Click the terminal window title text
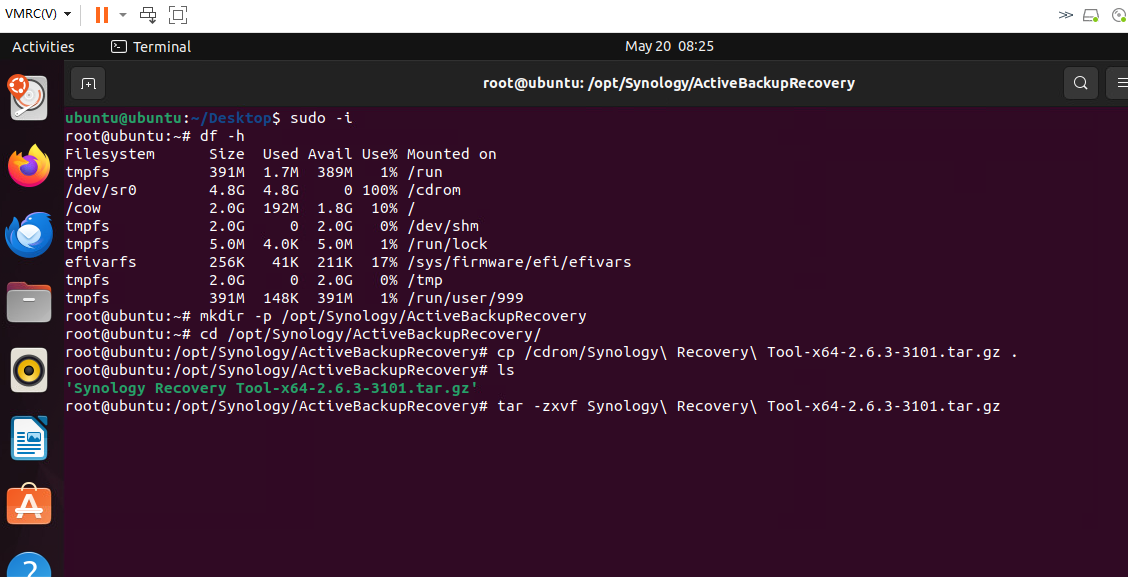This screenshot has width=1128, height=577. pyautogui.click(x=668, y=83)
